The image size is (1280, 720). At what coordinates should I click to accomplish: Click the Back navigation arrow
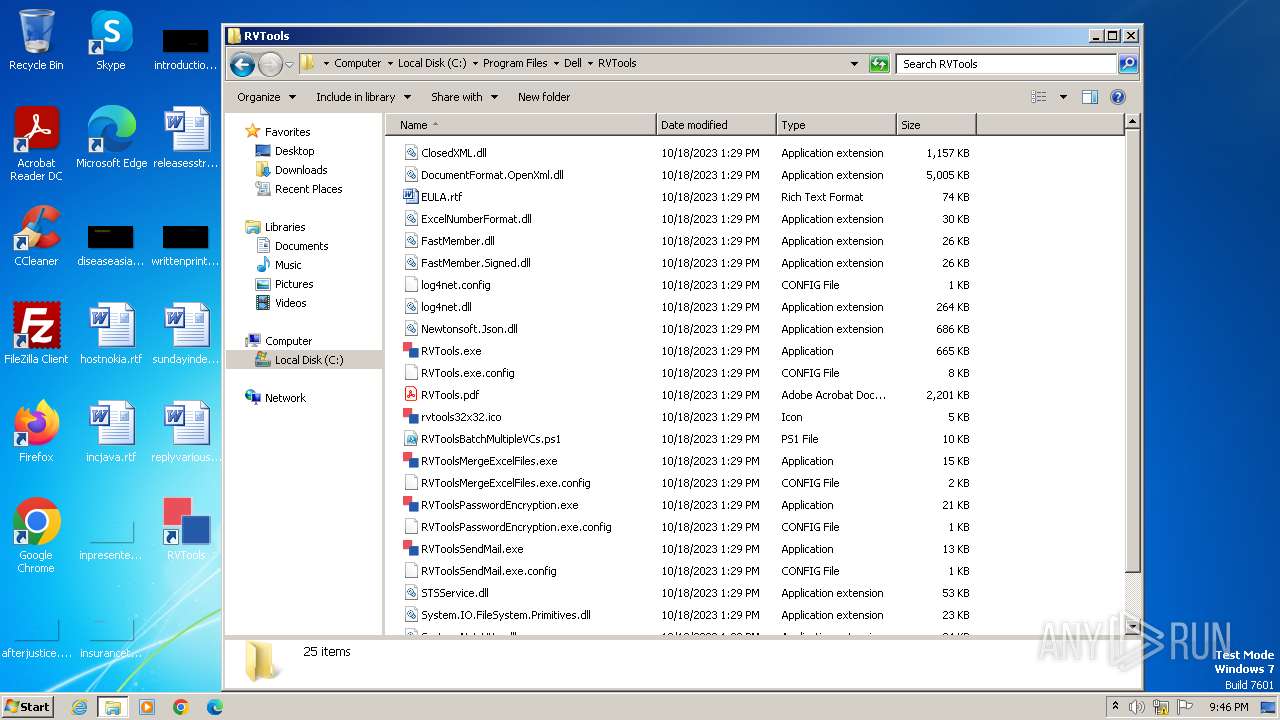[x=242, y=64]
